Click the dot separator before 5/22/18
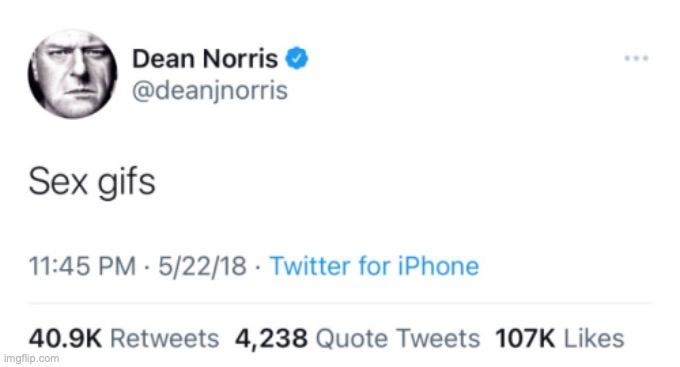Image resolution: width=680 pixels, height=367 pixels. click(x=147, y=267)
